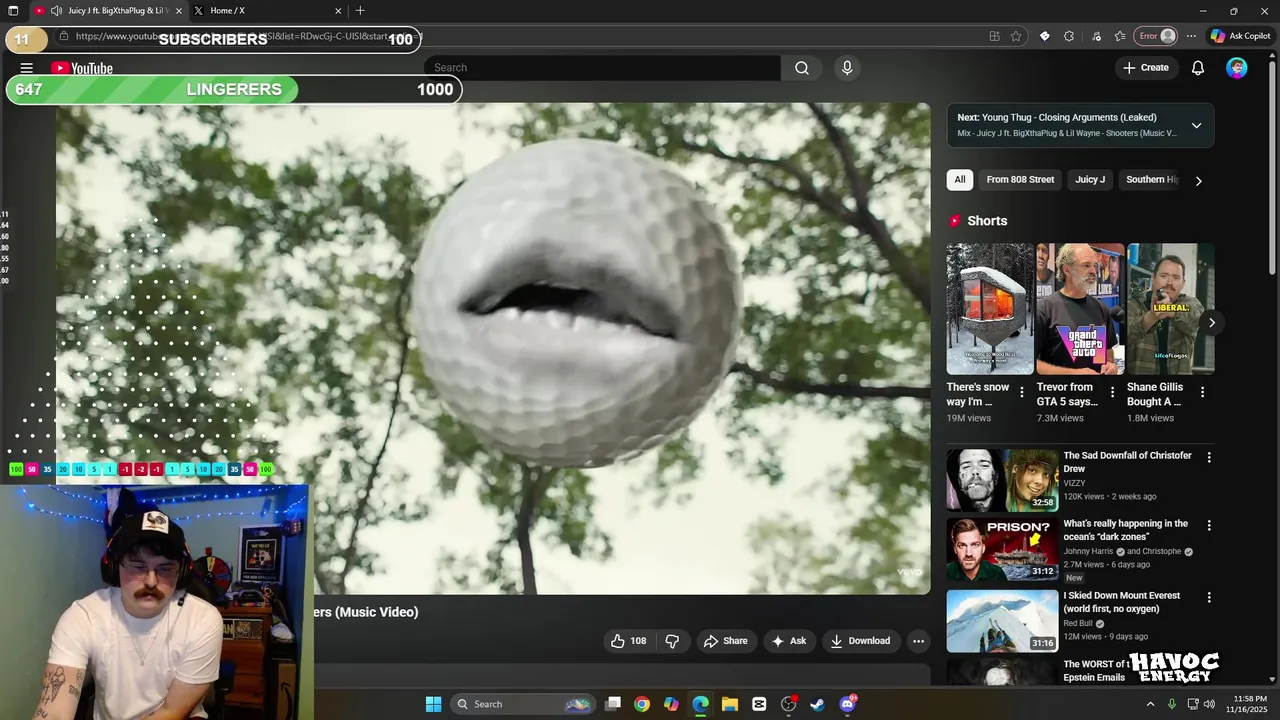Open Edge Settings and more ellipsis
Viewport: 1280px width, 720px height.
(1191, 36)
